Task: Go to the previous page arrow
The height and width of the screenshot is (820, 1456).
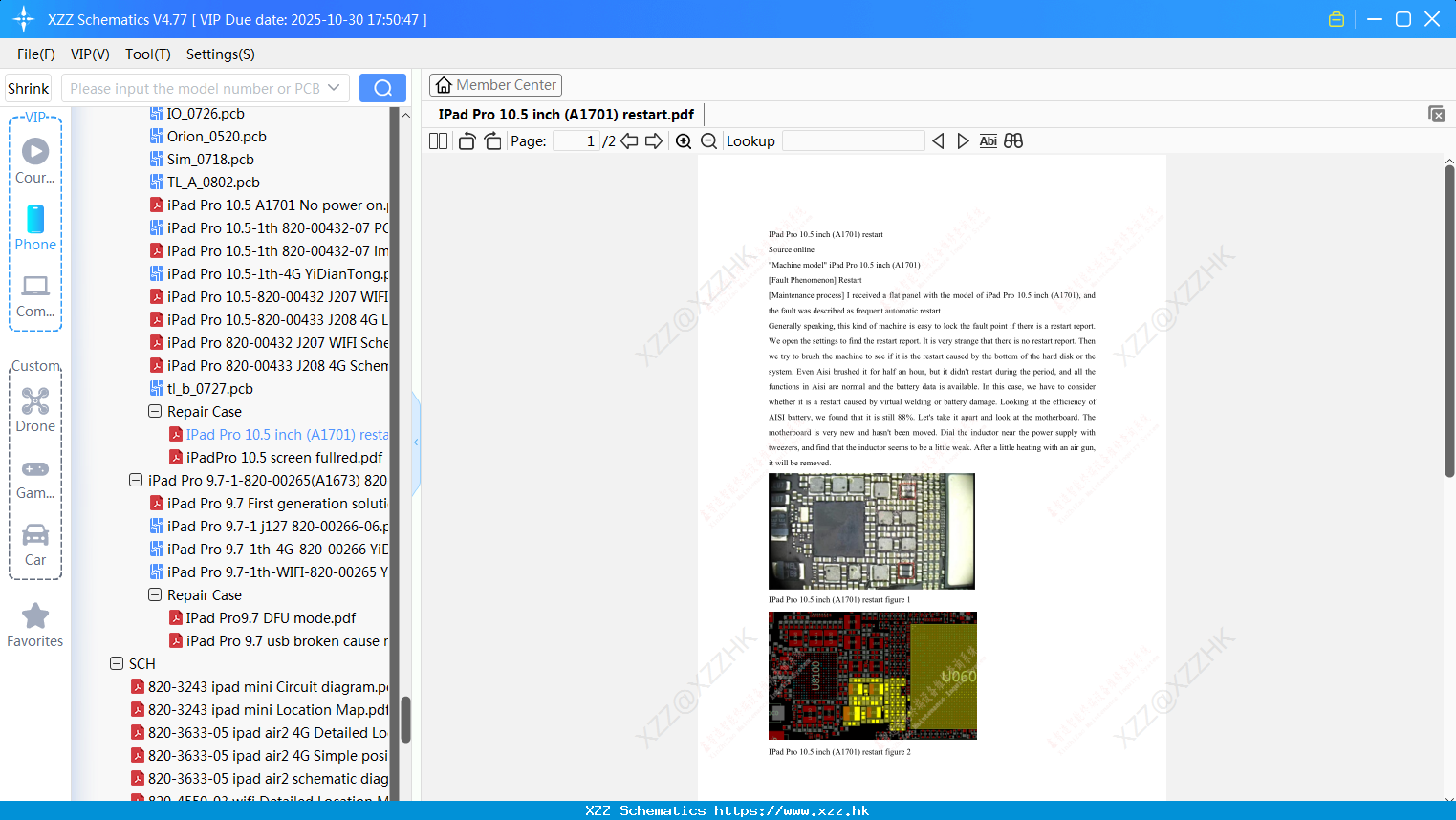Action: tap(629, 140)
